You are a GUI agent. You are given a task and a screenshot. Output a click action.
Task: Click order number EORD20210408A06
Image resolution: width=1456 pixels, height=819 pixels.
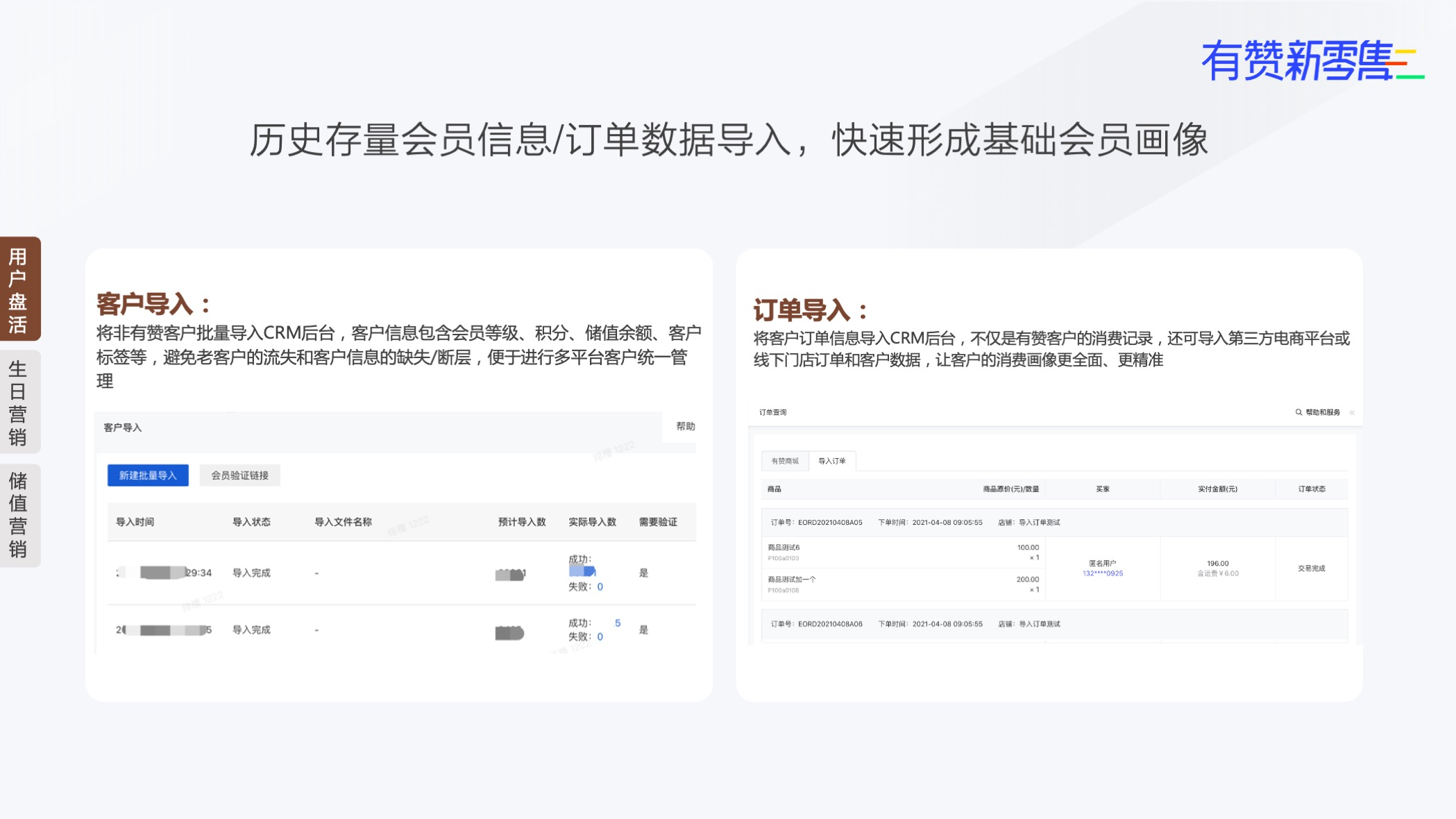point(830,624)
